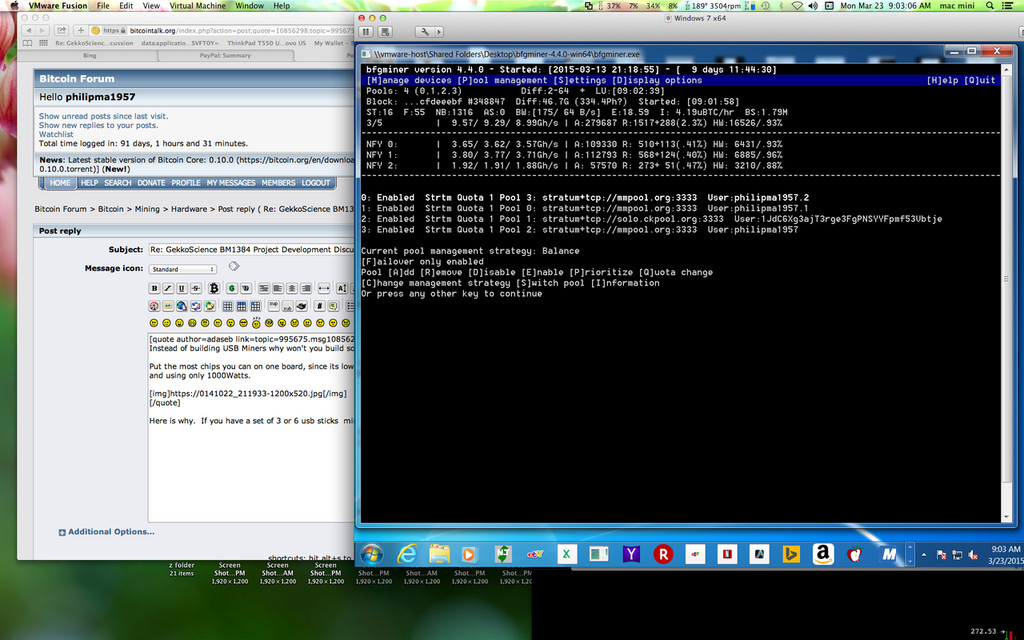This screenshot has width=1024, height=640.
Task: Switch to PayPal: Summary tab
Action: pos(225,56)
